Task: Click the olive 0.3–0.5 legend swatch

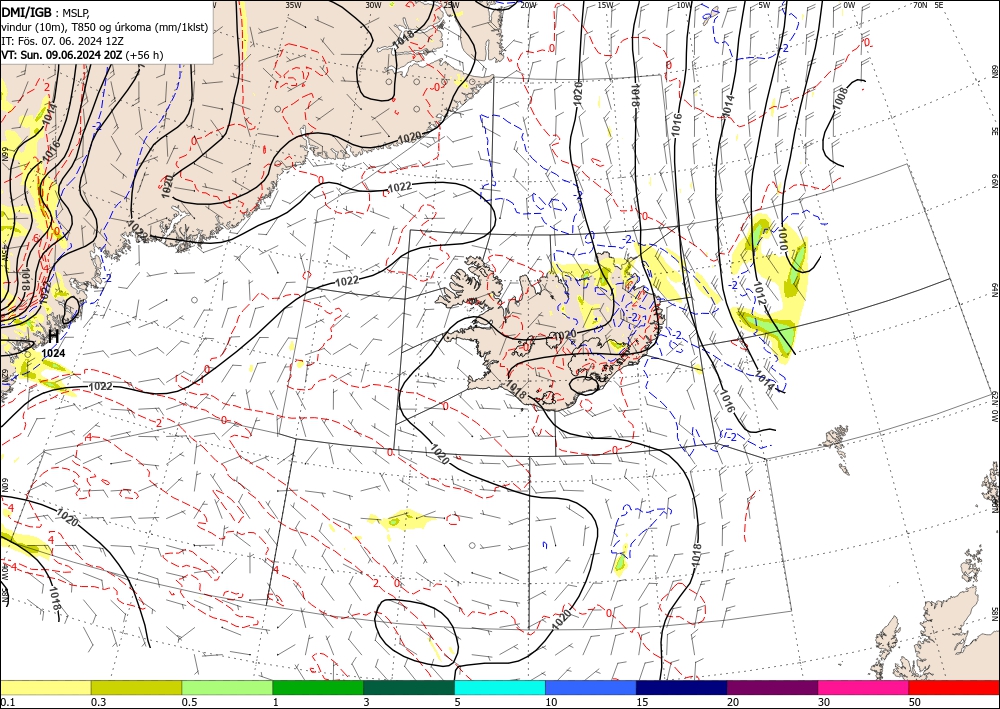Action: point(136,687)
